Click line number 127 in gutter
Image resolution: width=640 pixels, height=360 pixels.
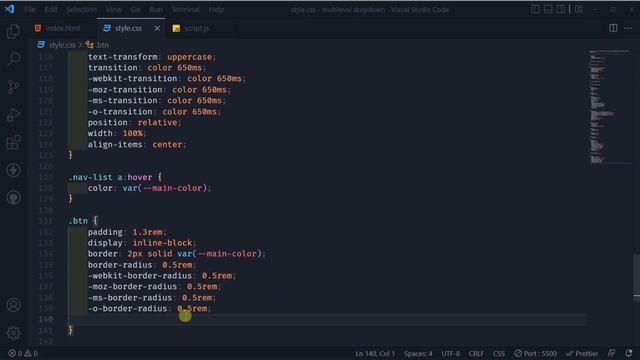click(46, 177)
